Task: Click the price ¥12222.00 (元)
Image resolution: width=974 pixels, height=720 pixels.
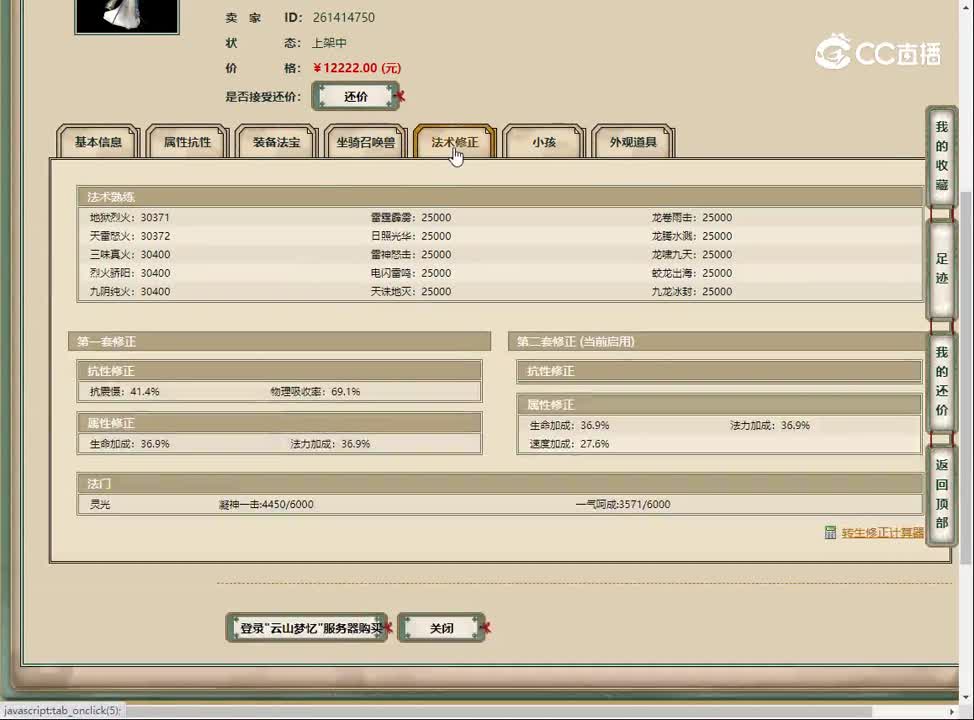Action: pyautogui.click(x=357, y=68)
